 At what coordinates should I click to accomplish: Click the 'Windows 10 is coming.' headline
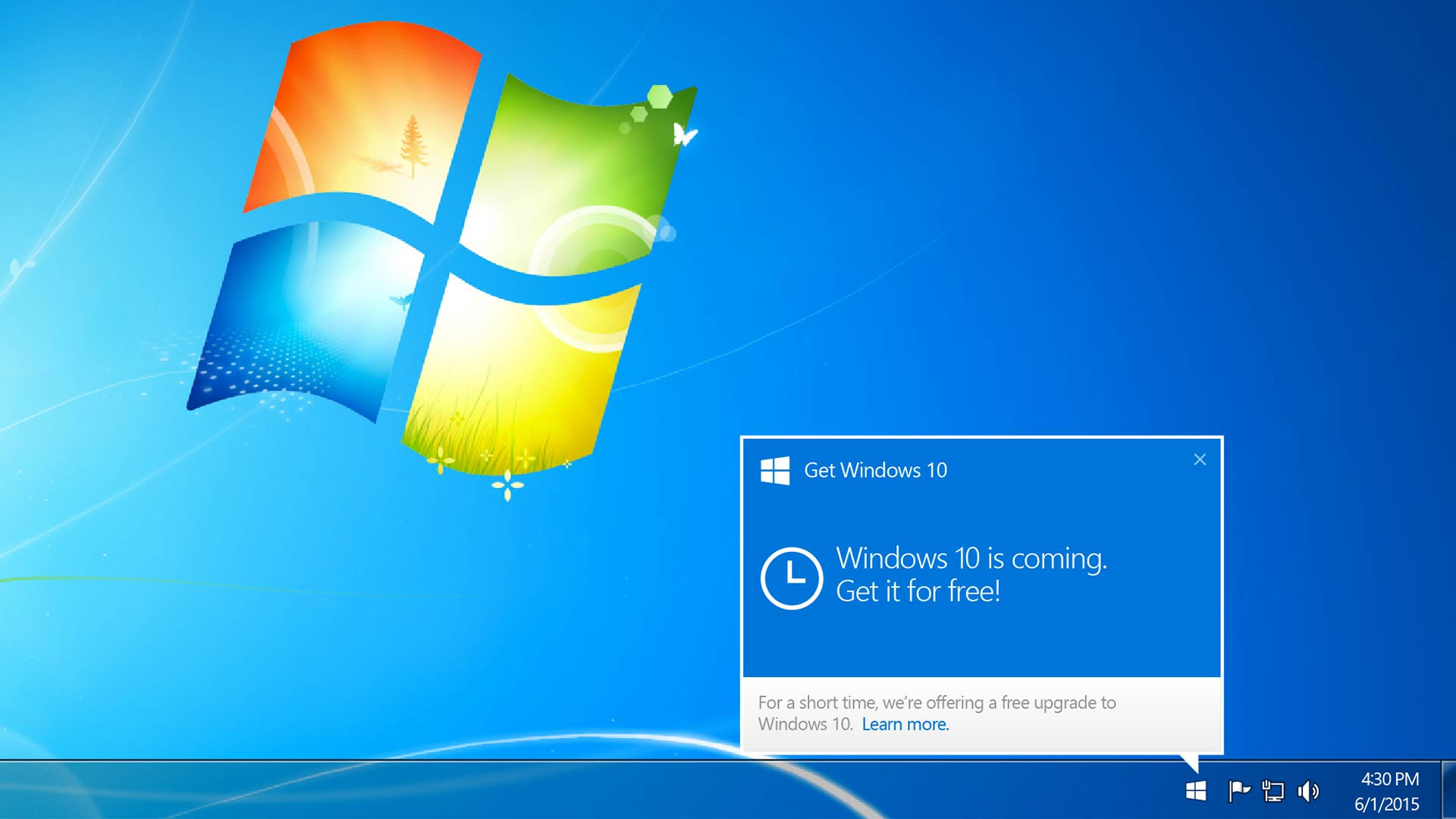coord(971,558)
